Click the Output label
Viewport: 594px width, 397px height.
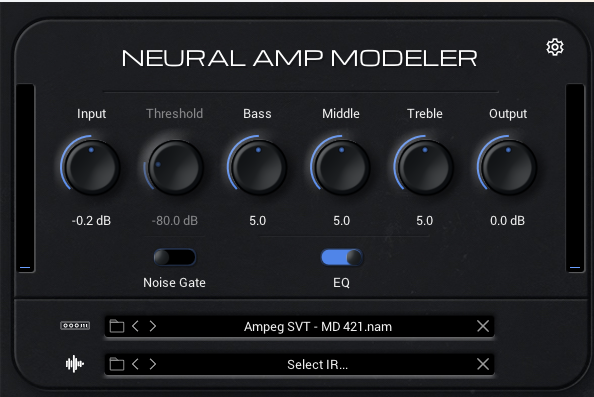(508, 114)
